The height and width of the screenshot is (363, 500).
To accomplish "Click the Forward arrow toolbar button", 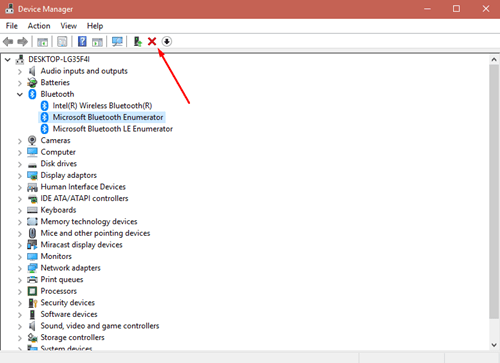I will pyautogui.click(x=23, y=42).
